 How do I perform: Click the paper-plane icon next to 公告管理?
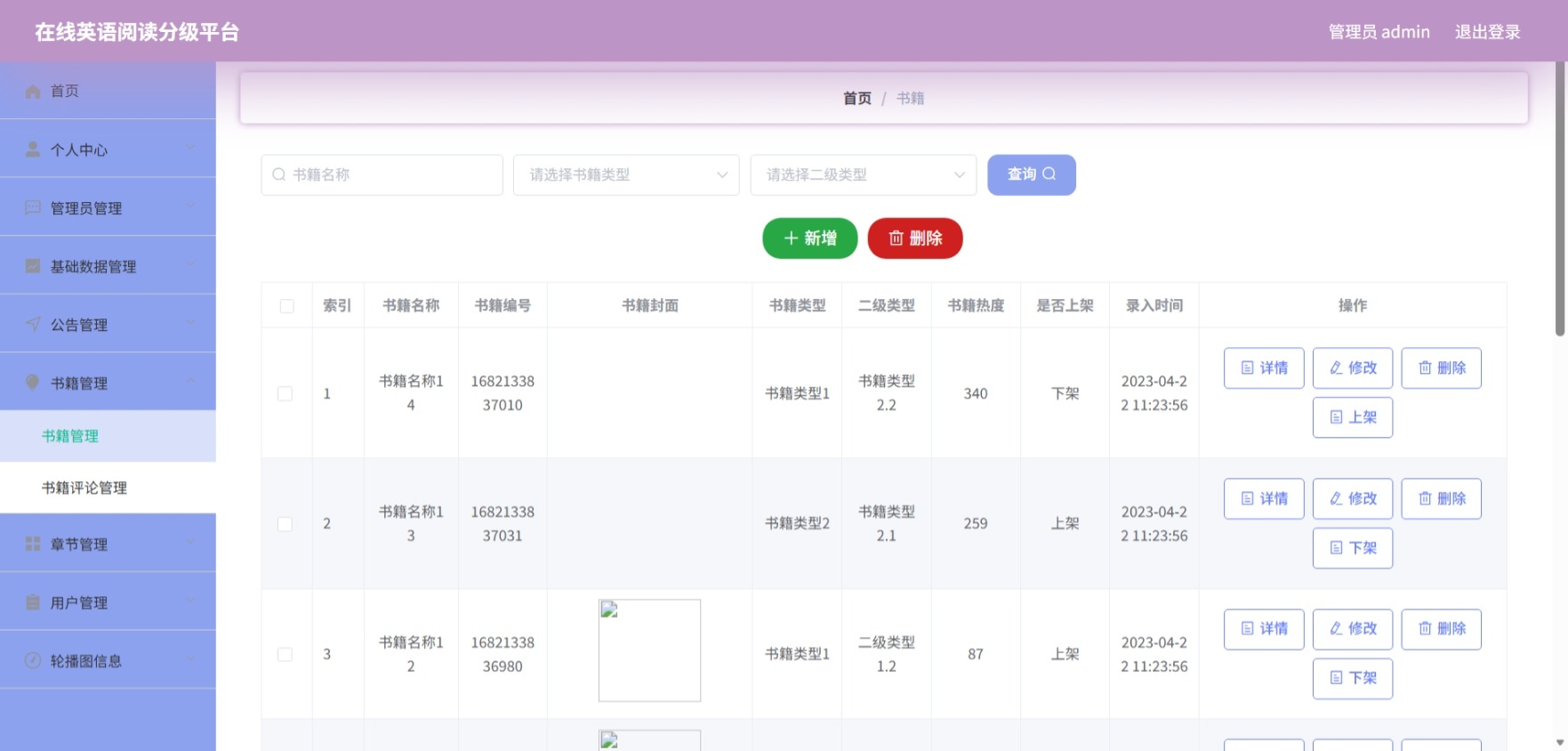[33, 325]
